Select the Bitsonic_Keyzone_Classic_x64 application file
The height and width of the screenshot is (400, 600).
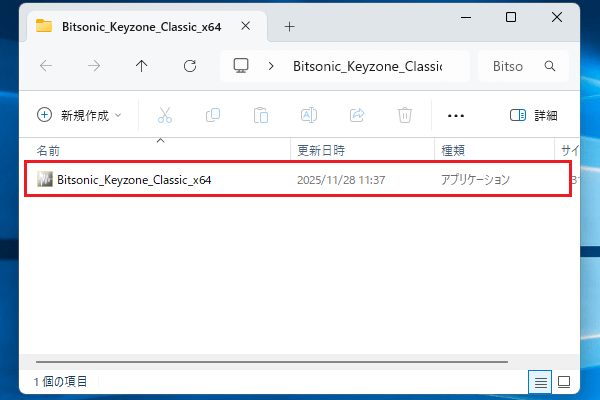(134, 180)
